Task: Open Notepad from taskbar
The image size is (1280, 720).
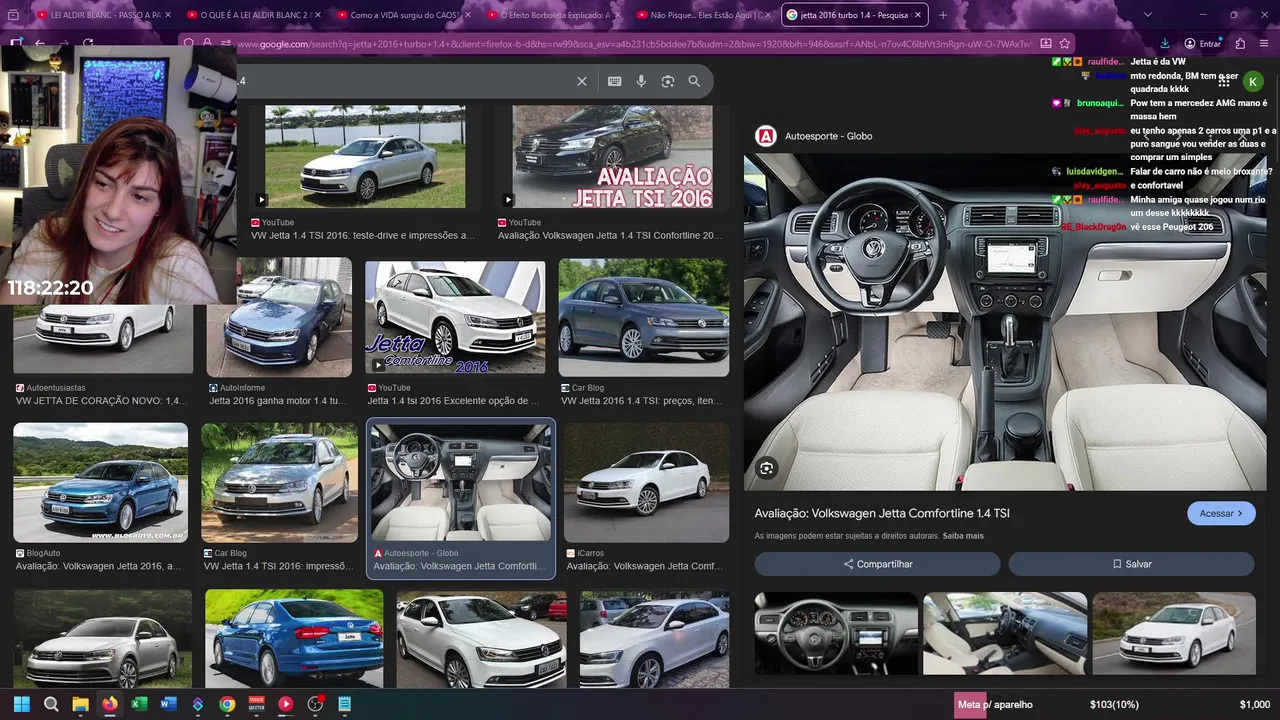Action: [344, 704]
